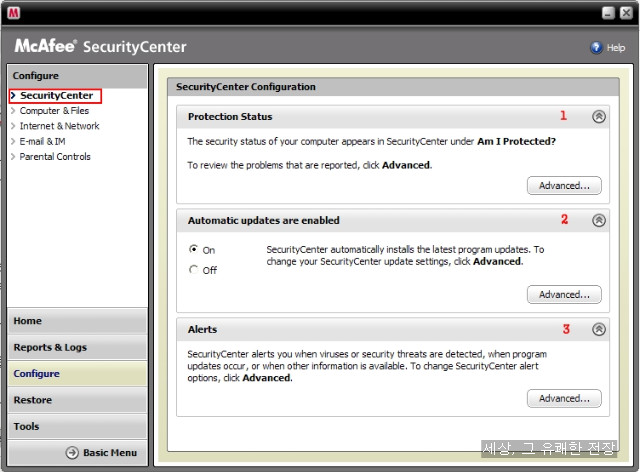This screenshot has height=472, width=640.
Task: Click the Alerts section heading
Action: pyautogui.click(x=202, y=330)
